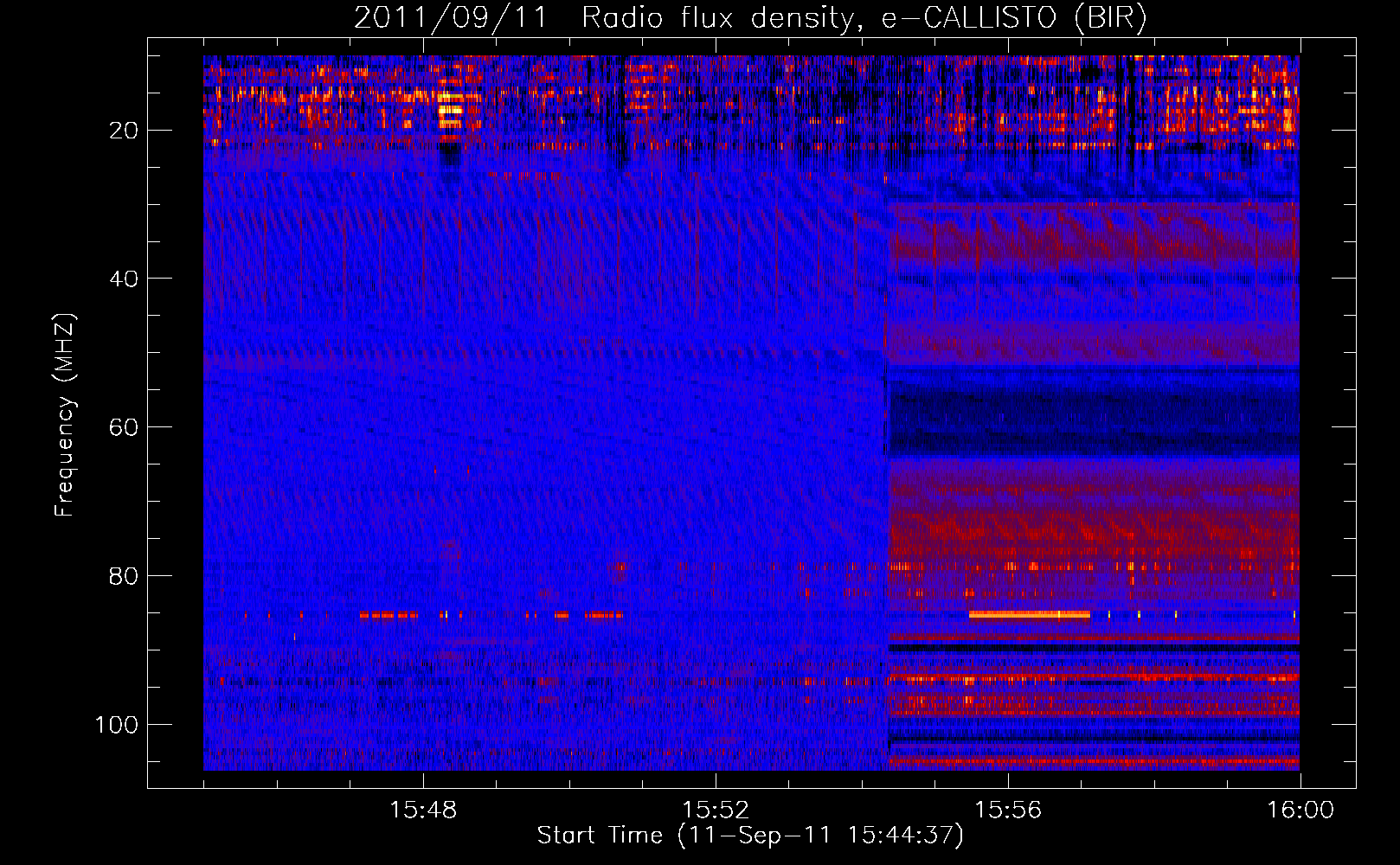The height and width of the screenshot is (865, 1400).
Task: Click the 100 frequency tick label
Action: coord(117,724)
